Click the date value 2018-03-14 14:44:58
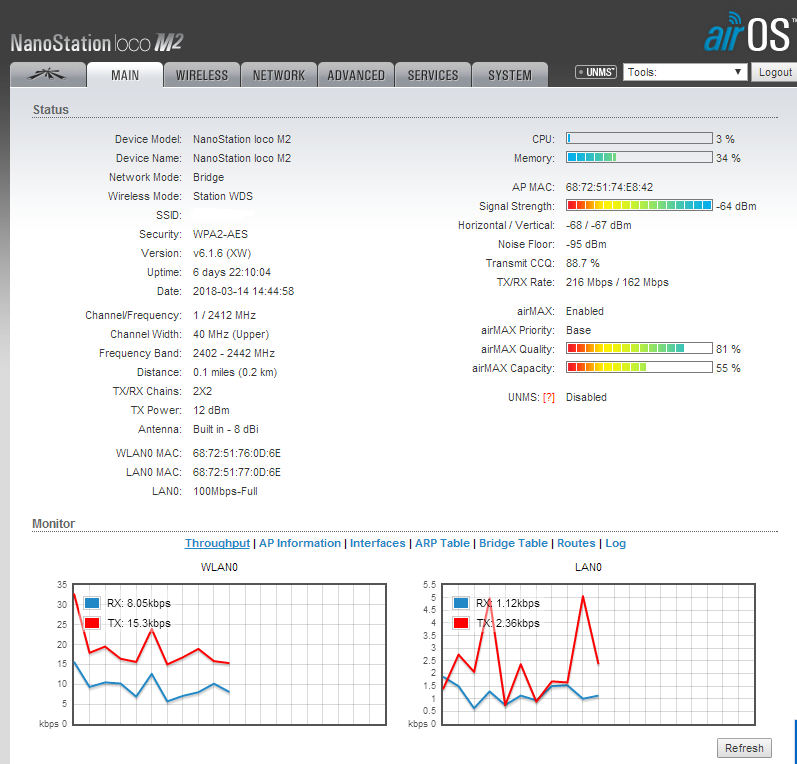Viewport: 797px width, 764px height. click(243, 291)
